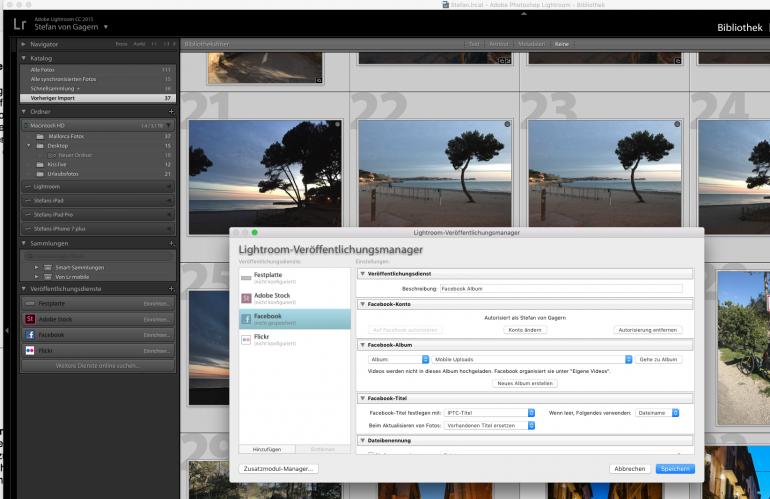Collapse the Facebook-Konto section
Image resolution: width=770 pixels, height=499 pixels.
coord(362,305)
